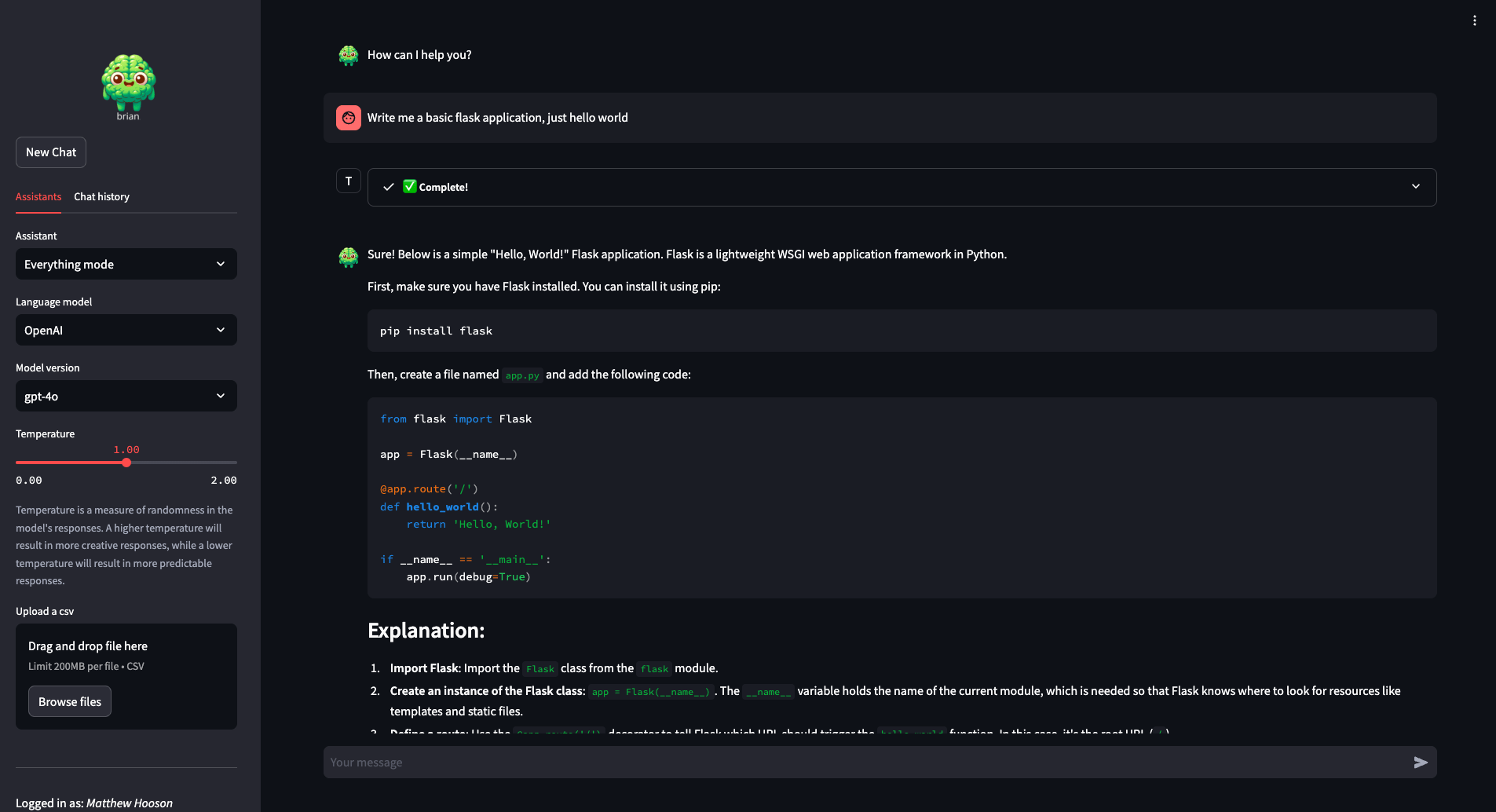Expand the Complete status details chevron
This screenshot has height=812, width=1496.
tap(1416, 187)
